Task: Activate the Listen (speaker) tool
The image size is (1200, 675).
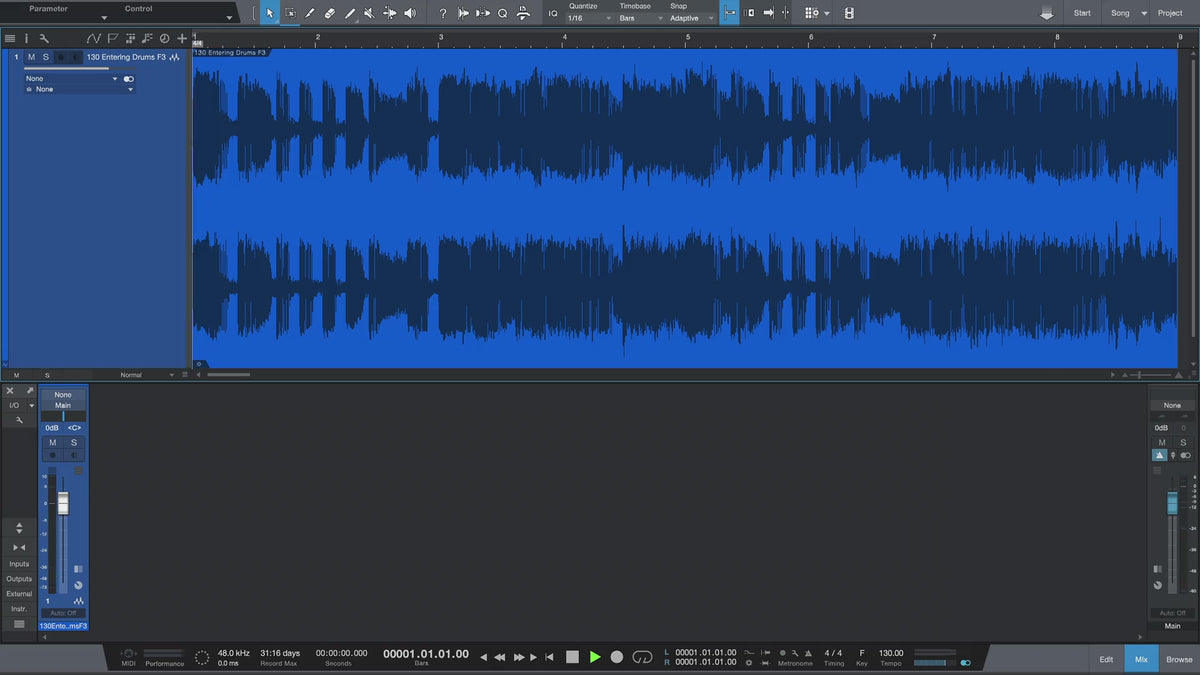Action: (409, 13)
